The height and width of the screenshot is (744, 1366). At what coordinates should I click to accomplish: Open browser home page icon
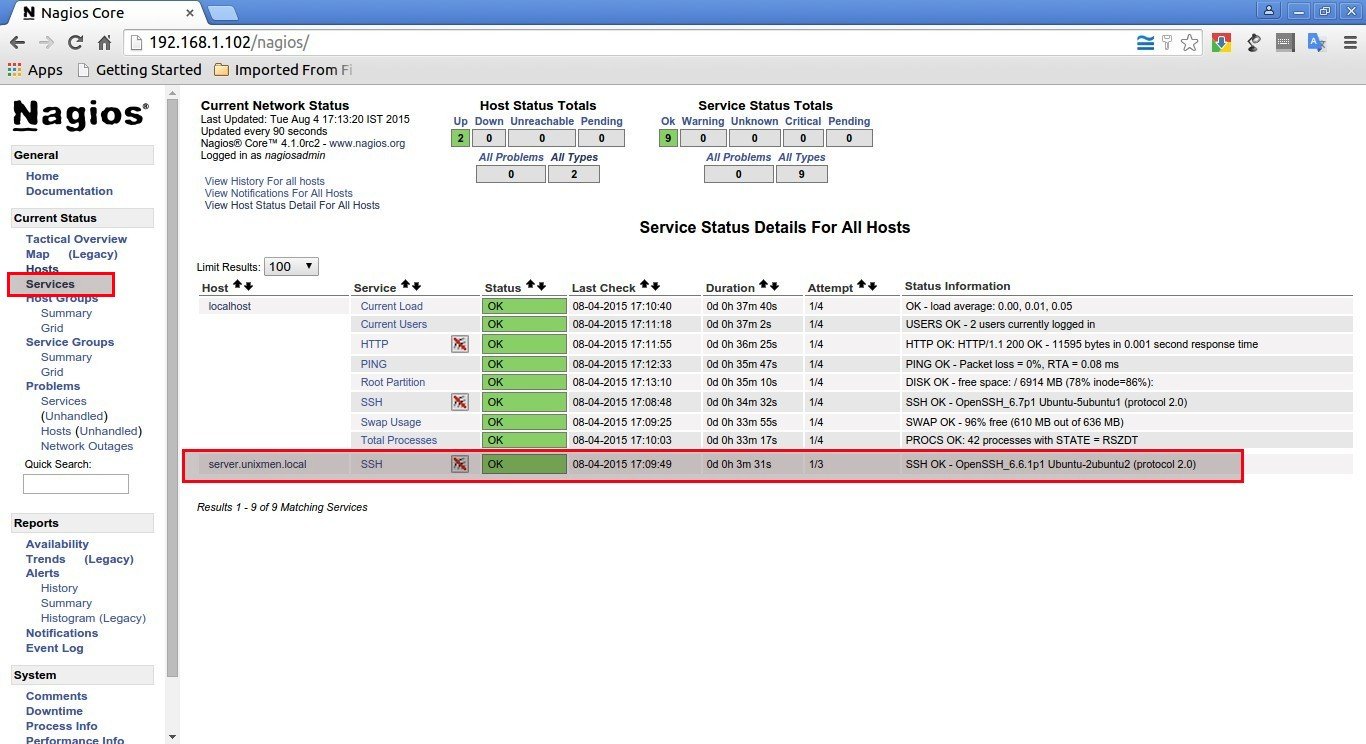pyautogui.click(x=104, y=43)
